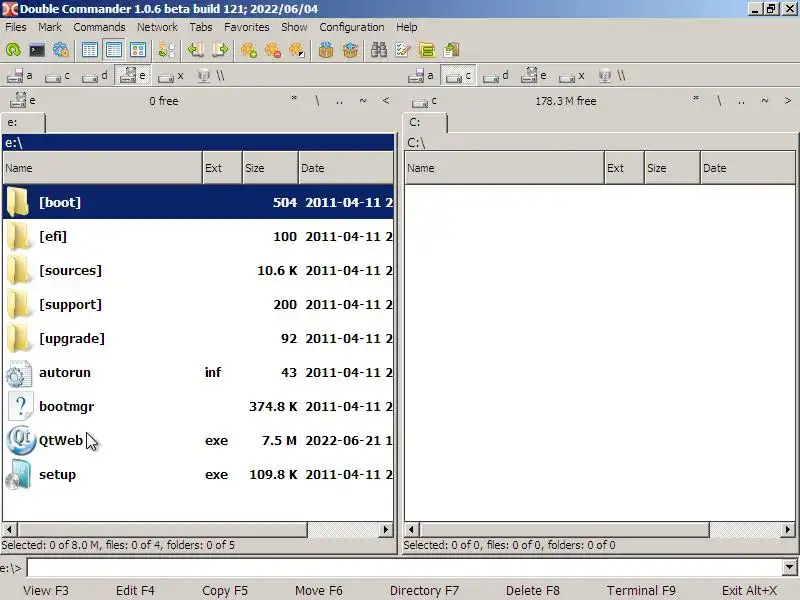
Task: Open the Show menu
Action: pos(294,27)
